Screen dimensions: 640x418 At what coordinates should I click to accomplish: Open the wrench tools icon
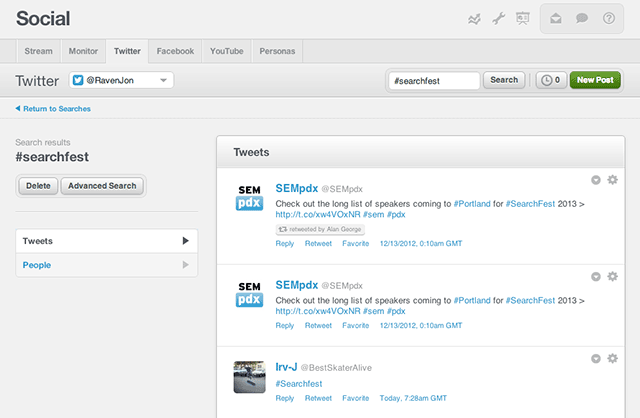[x=498, y=18]
